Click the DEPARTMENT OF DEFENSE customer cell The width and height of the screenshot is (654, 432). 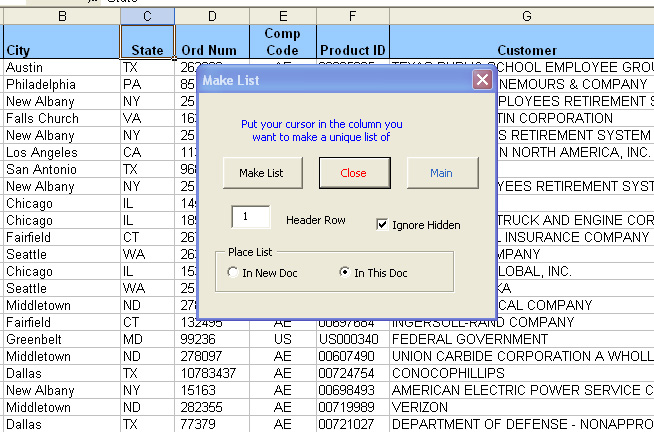(522, 424)
